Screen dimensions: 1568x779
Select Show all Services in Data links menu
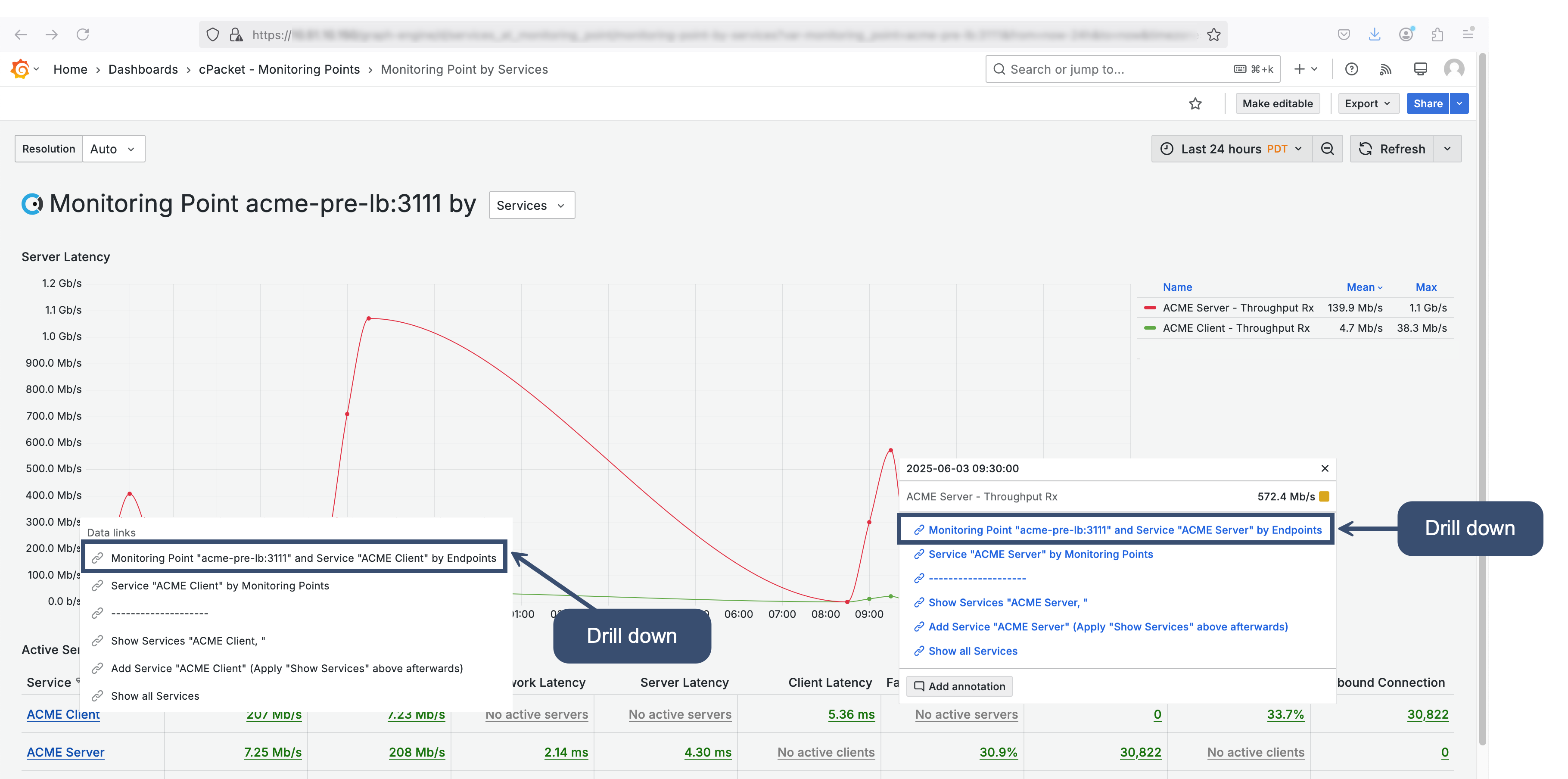click(x=155, y=695)
